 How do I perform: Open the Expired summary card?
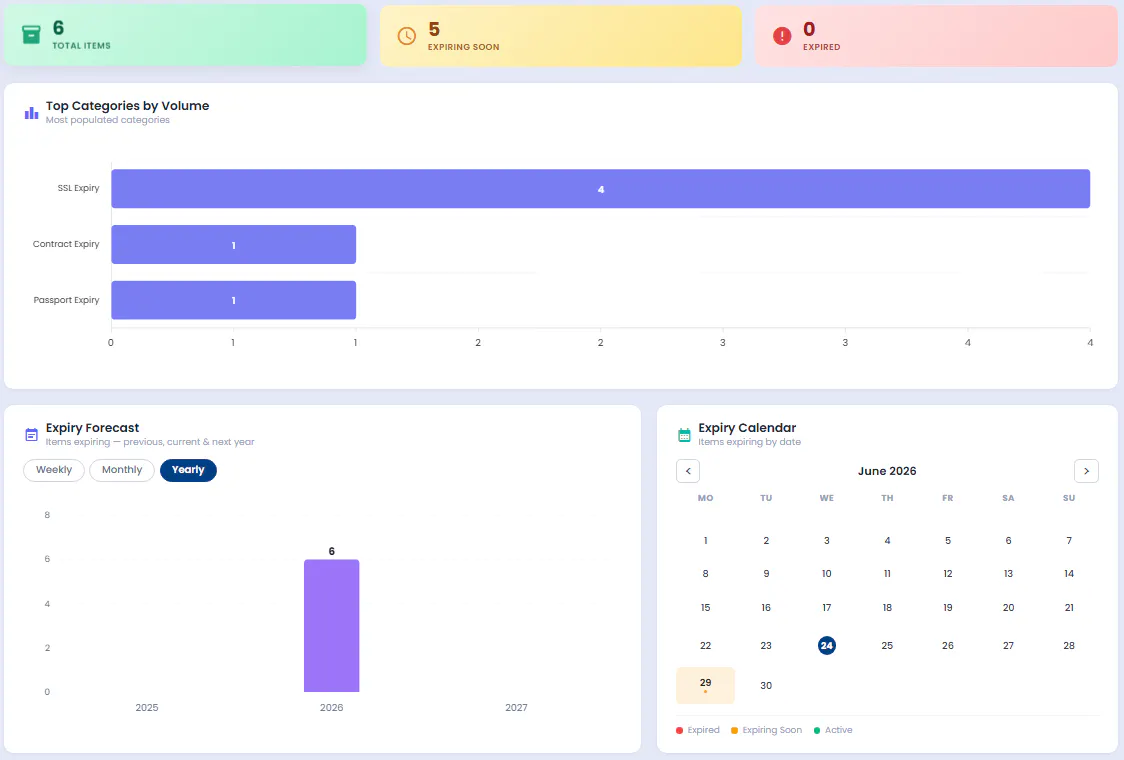coord(936,36)
